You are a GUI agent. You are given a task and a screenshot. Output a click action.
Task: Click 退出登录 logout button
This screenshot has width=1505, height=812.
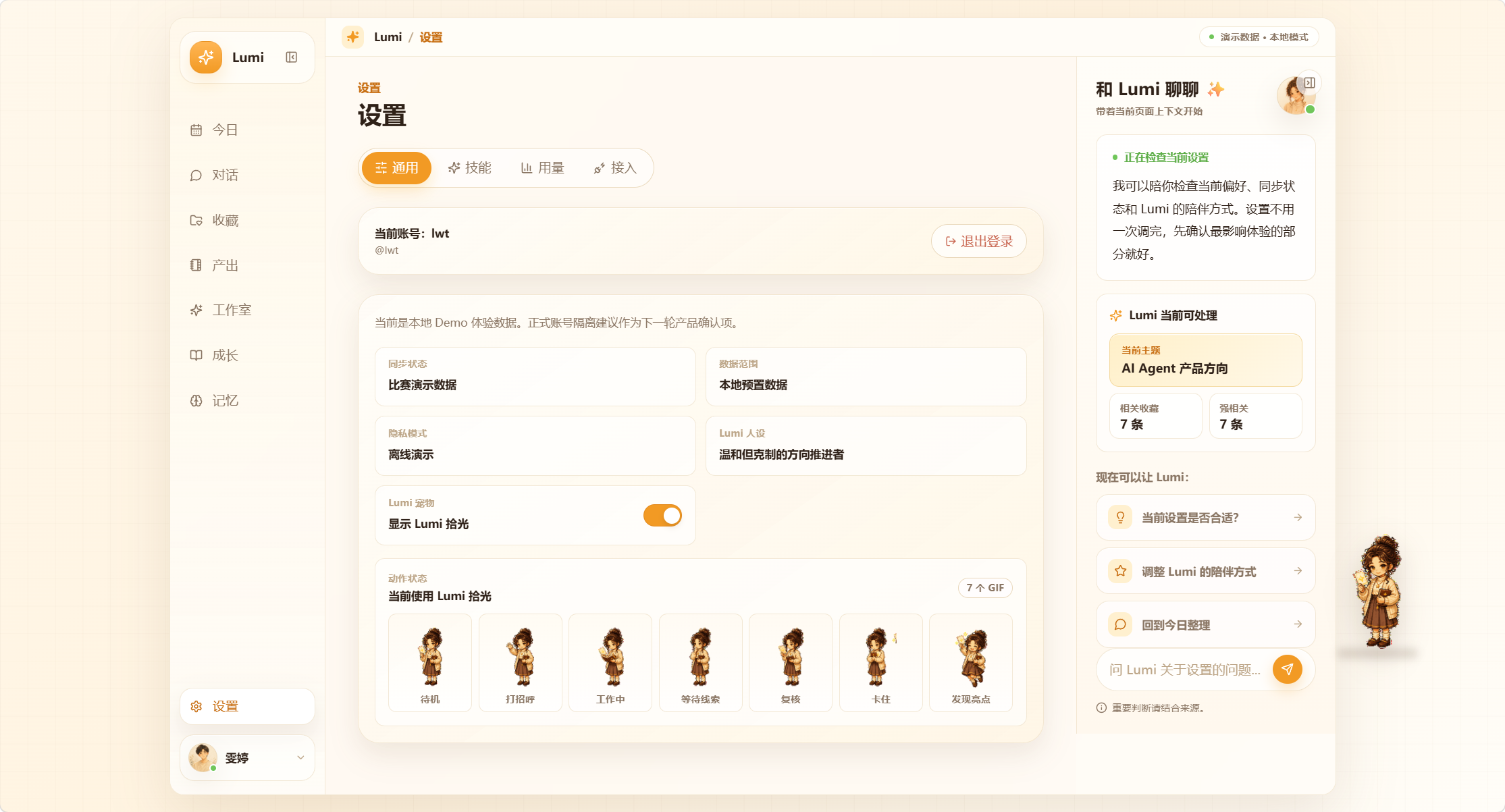click(978, 241)
